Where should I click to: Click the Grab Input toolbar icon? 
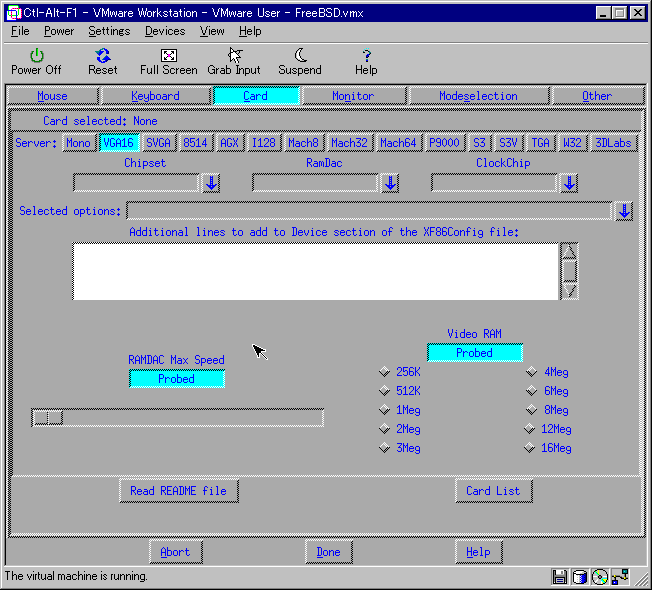234,62
